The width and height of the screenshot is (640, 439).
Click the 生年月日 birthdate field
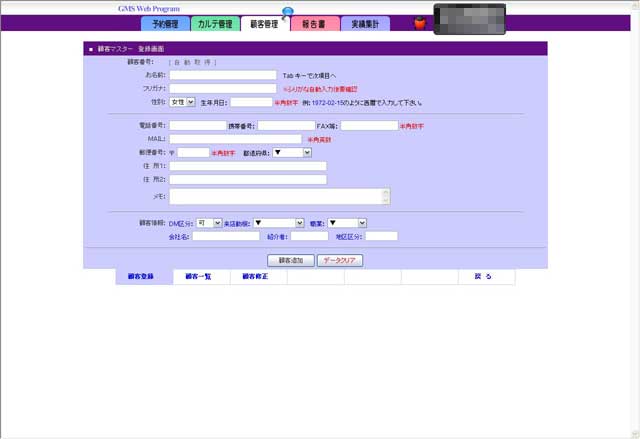coord(251,102)
